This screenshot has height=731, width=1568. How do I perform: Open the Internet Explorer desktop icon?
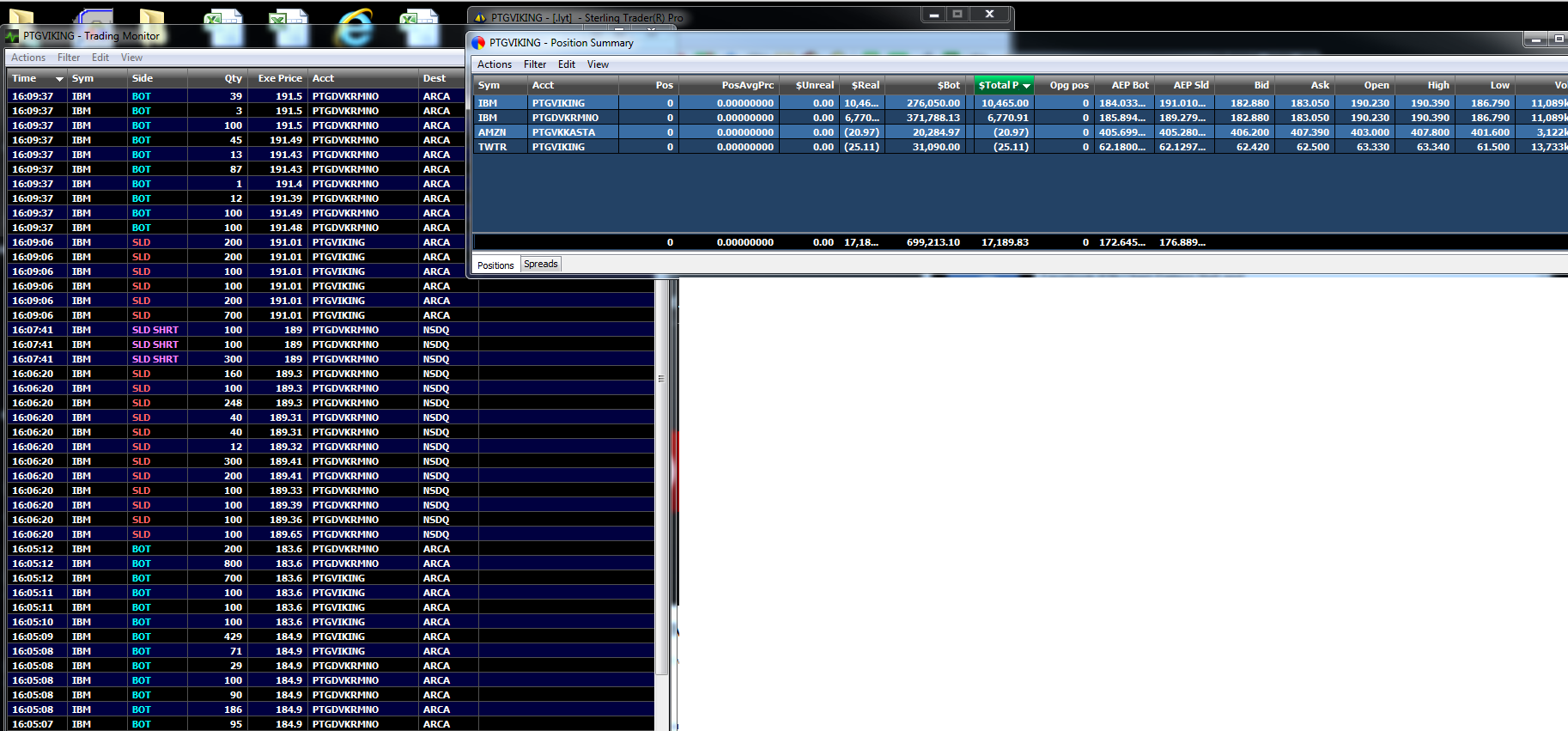(354, 26)
